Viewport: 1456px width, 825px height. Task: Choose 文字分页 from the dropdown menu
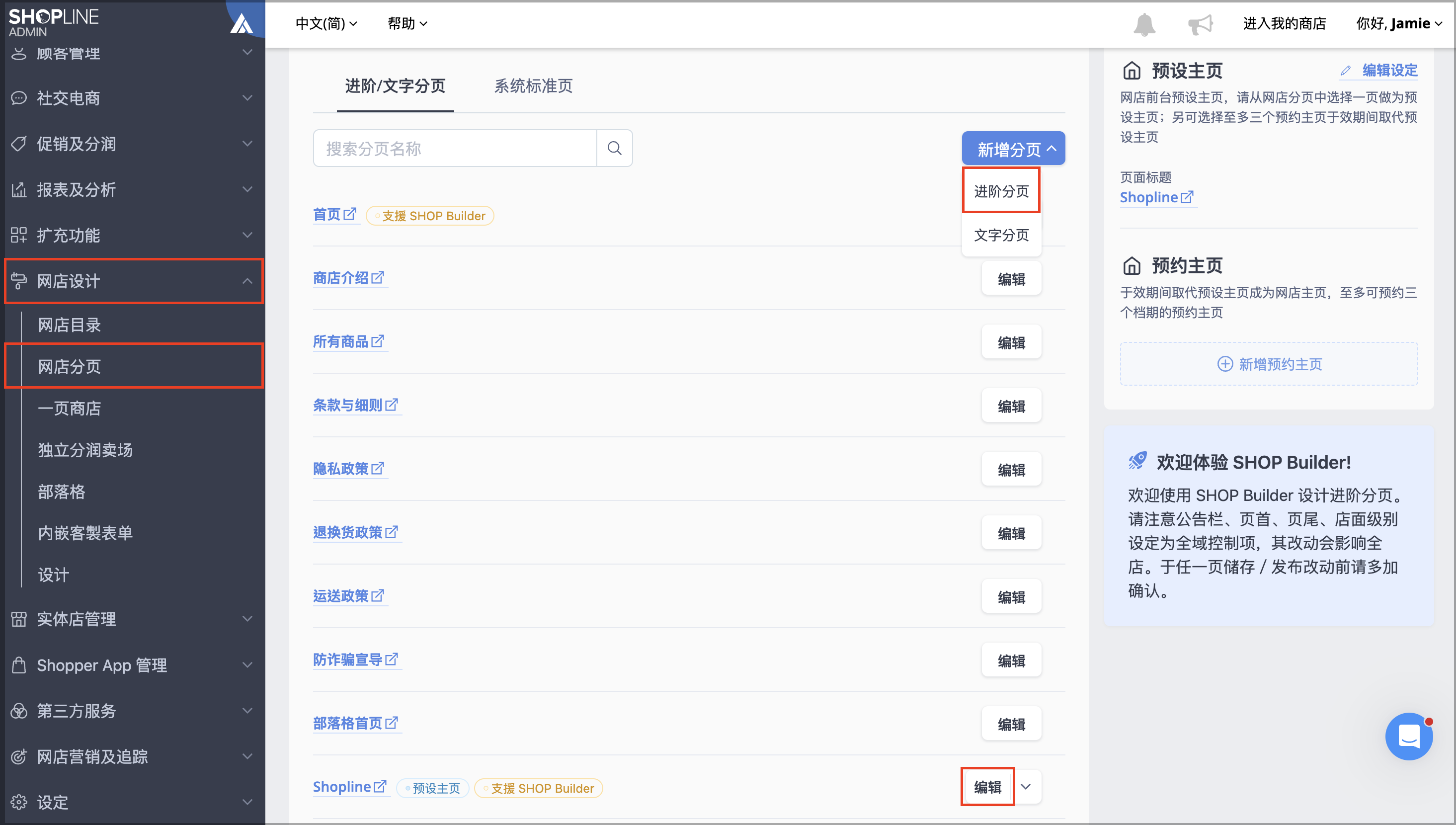pyautogui.click(x=1001, y=235)
